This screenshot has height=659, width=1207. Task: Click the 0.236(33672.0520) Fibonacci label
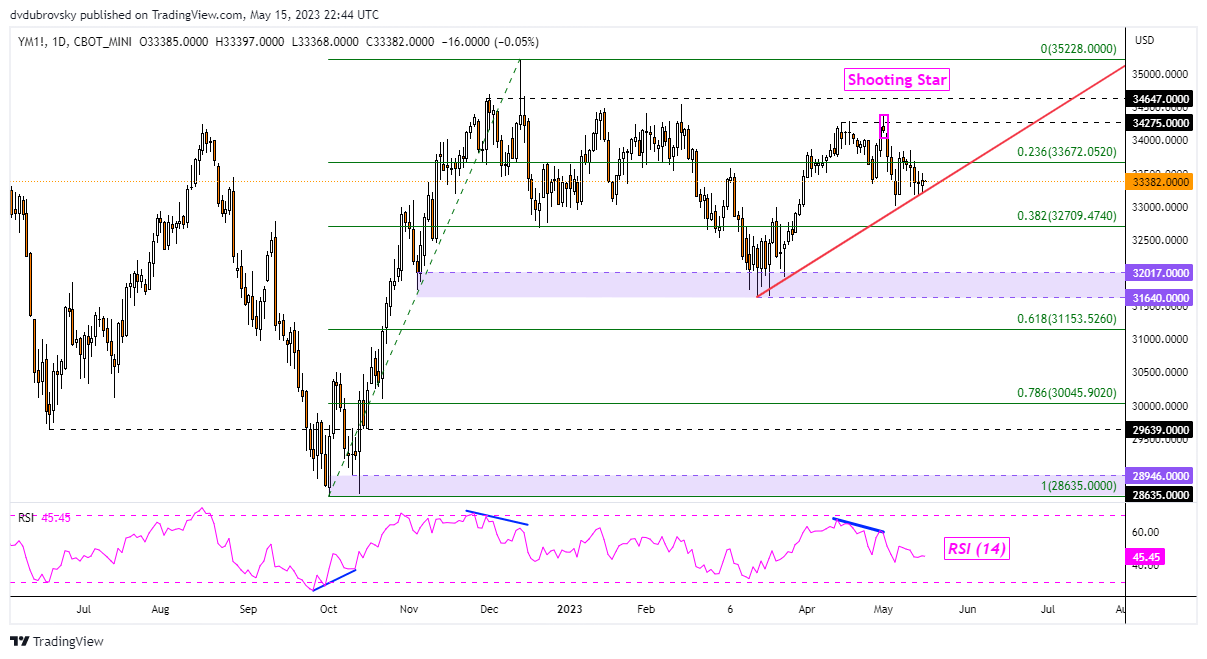click(1066, 152)
